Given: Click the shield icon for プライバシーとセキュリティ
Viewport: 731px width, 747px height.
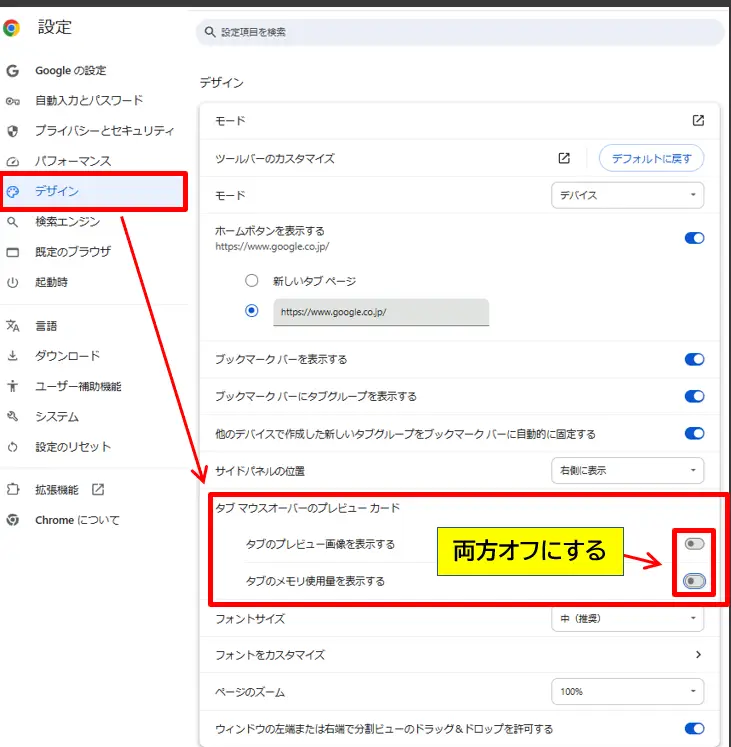Looking at the screenshot, I should click(x=13, y=131).
